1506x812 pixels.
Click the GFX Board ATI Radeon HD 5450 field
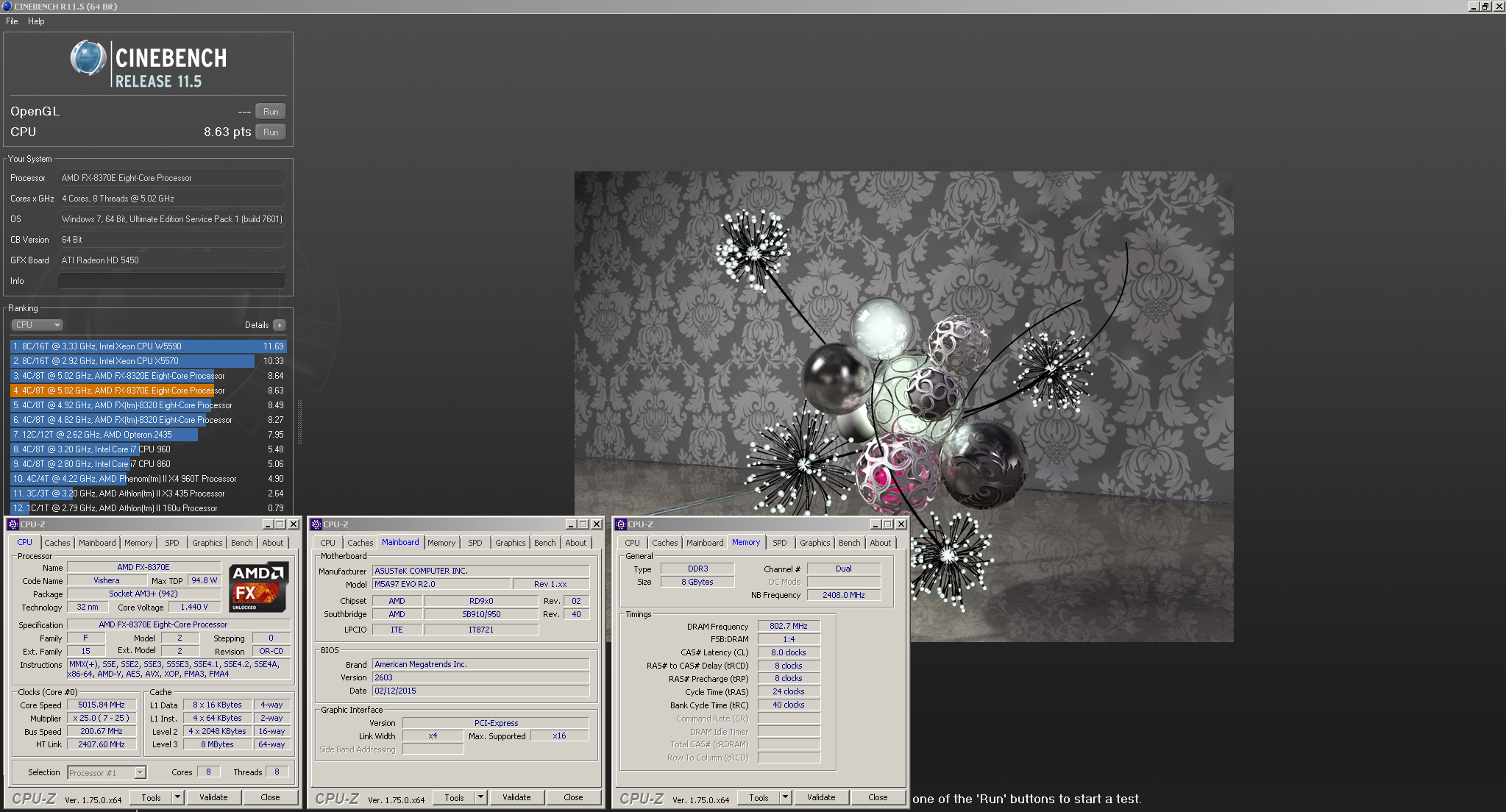171,260
